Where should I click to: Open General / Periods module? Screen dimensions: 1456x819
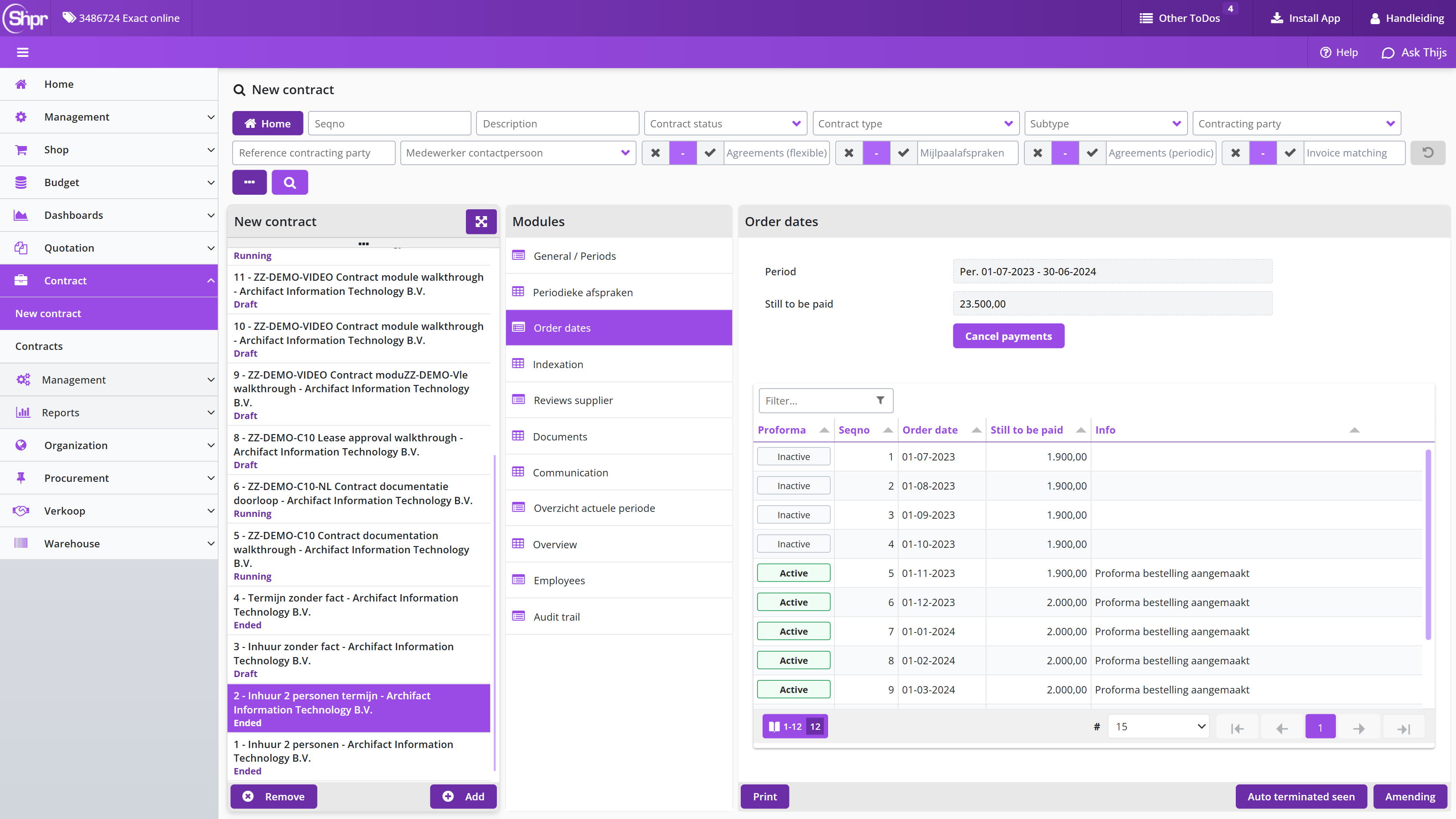[x=619, y=256]
